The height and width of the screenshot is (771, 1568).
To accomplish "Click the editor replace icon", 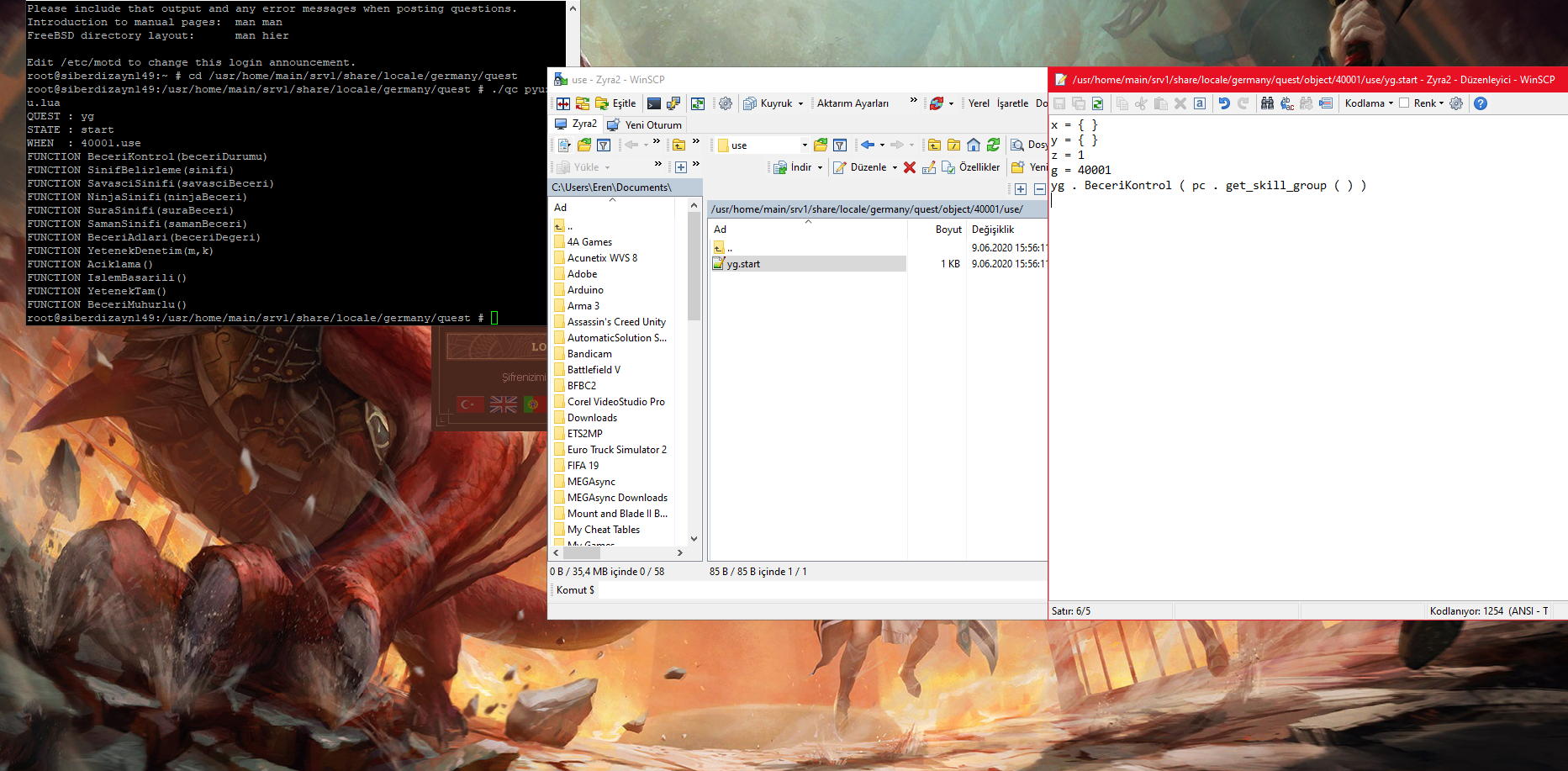I will click(x=1286, y=103).
